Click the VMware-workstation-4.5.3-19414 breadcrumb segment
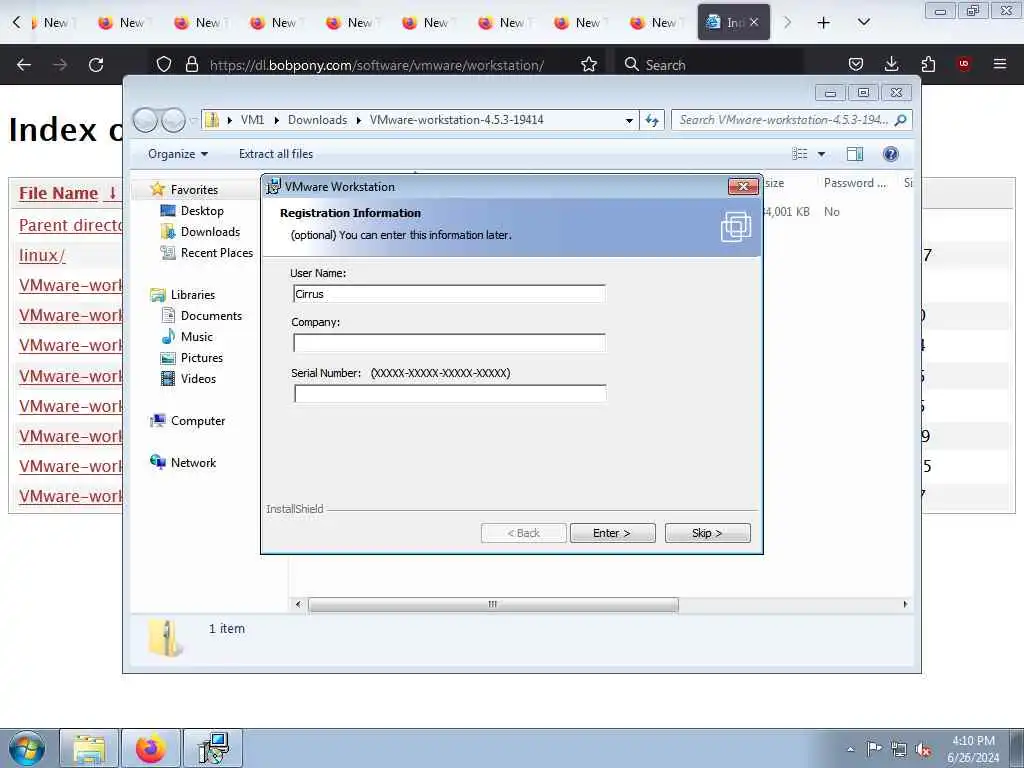1024x768 pixels. click(x=456, y=120)
